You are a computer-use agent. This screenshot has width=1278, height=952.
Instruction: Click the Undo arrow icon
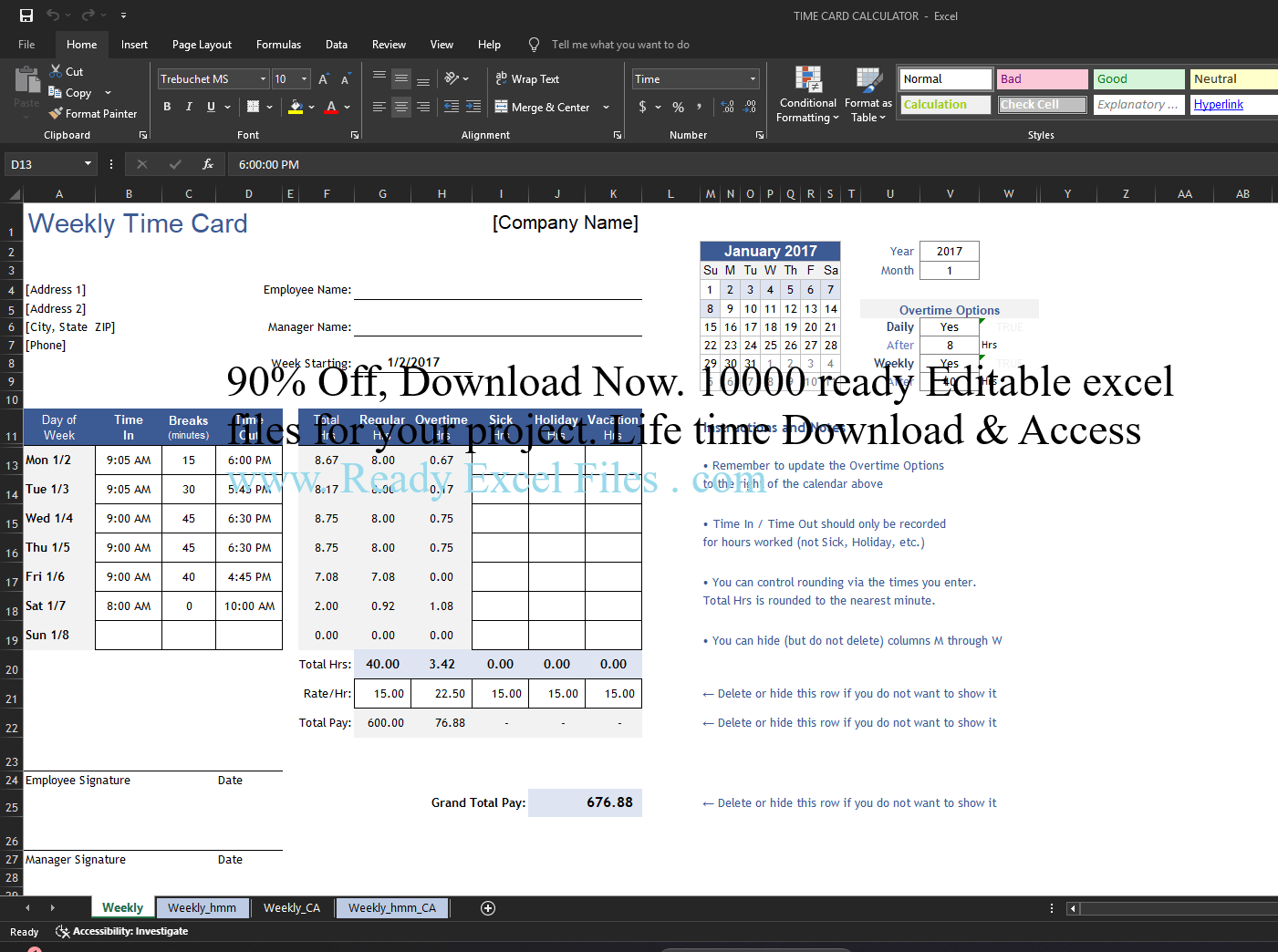tap(53, 16)
